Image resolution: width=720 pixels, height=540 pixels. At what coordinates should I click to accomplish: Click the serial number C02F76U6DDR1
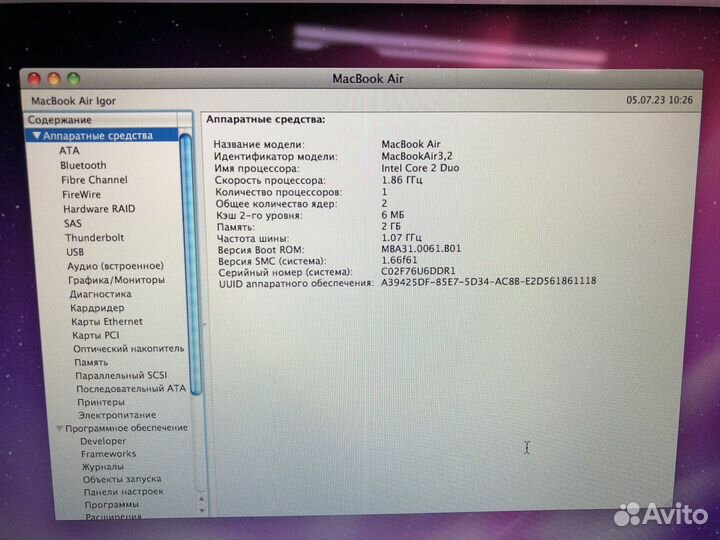coord(418,271)
